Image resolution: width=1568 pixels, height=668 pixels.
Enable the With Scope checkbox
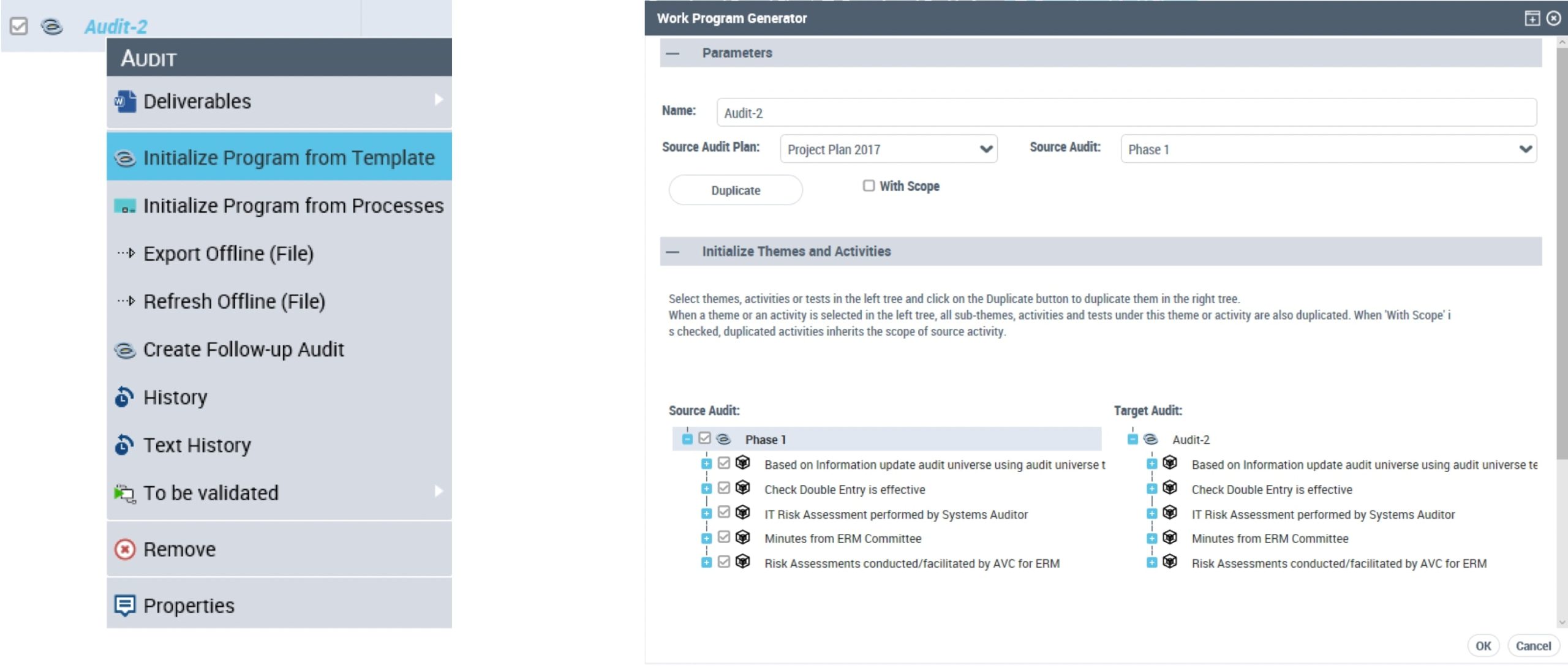click(869, 186)
